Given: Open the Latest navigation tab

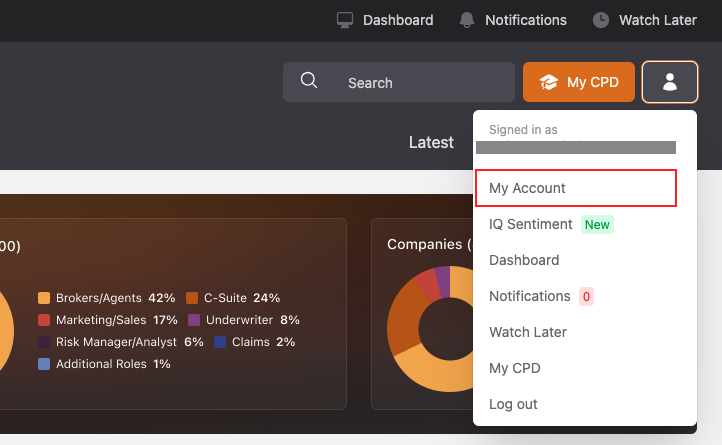Looking at the screenshot, I should tap(431, 142).
